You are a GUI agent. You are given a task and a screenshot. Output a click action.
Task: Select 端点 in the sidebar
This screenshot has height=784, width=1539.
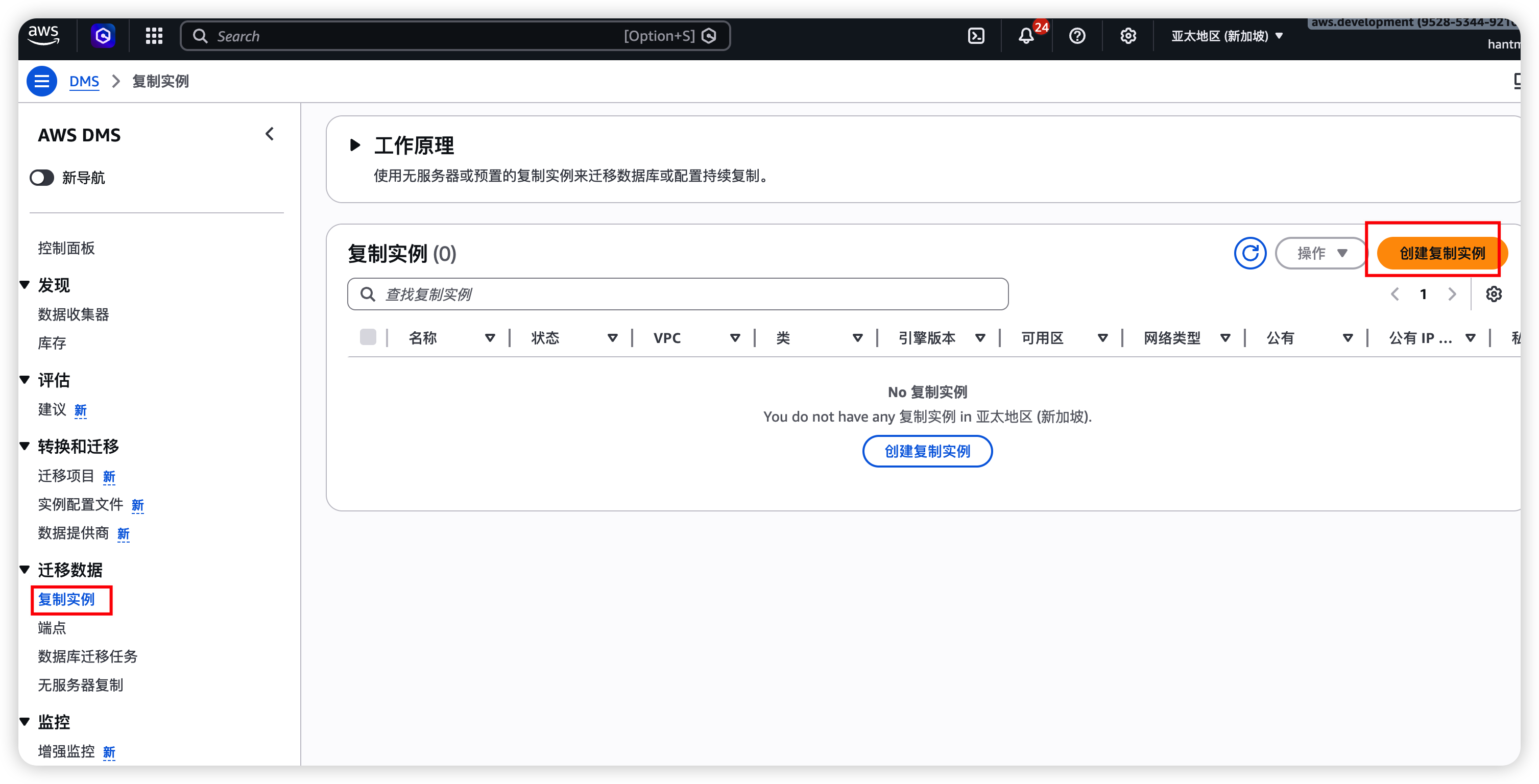(x=52, y=628)
